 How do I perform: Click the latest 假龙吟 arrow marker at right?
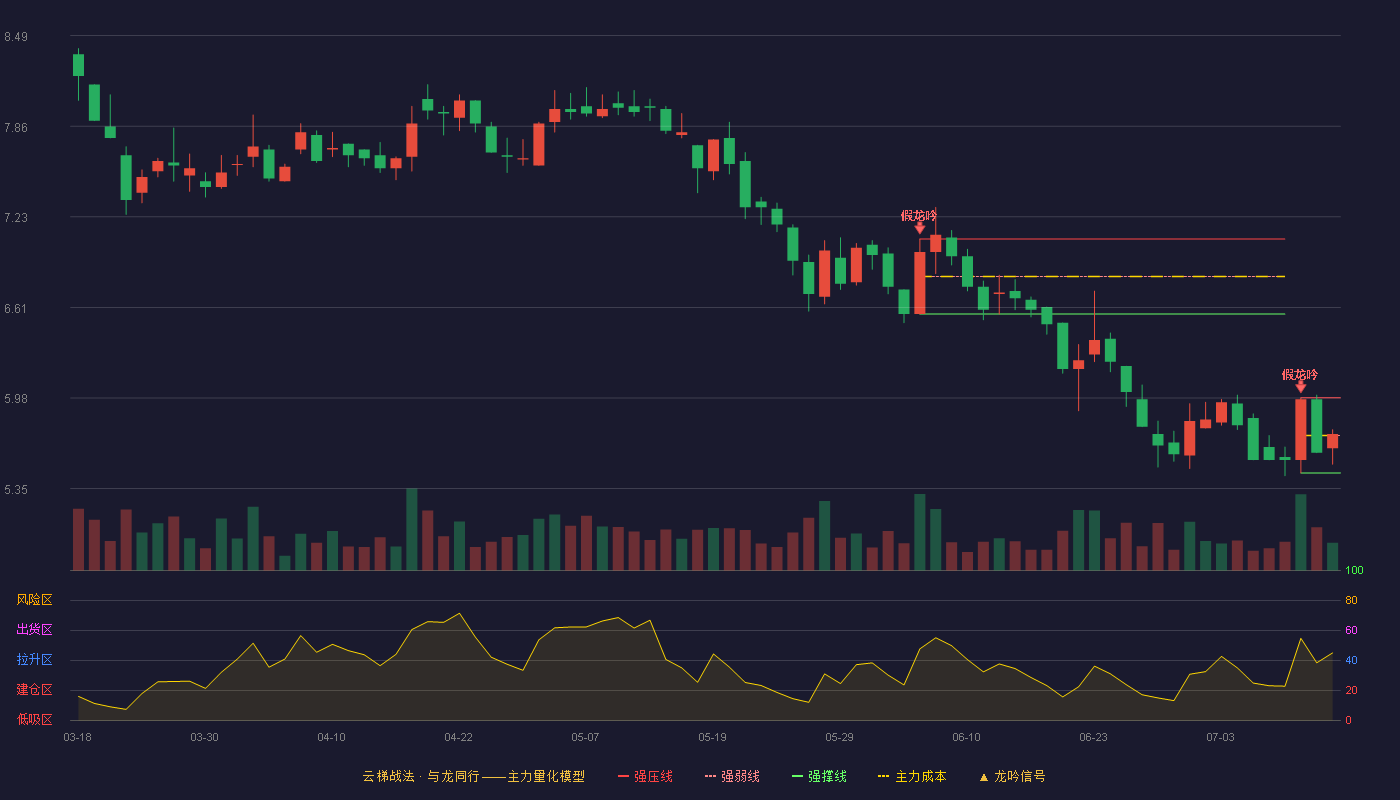[1300, 387]
